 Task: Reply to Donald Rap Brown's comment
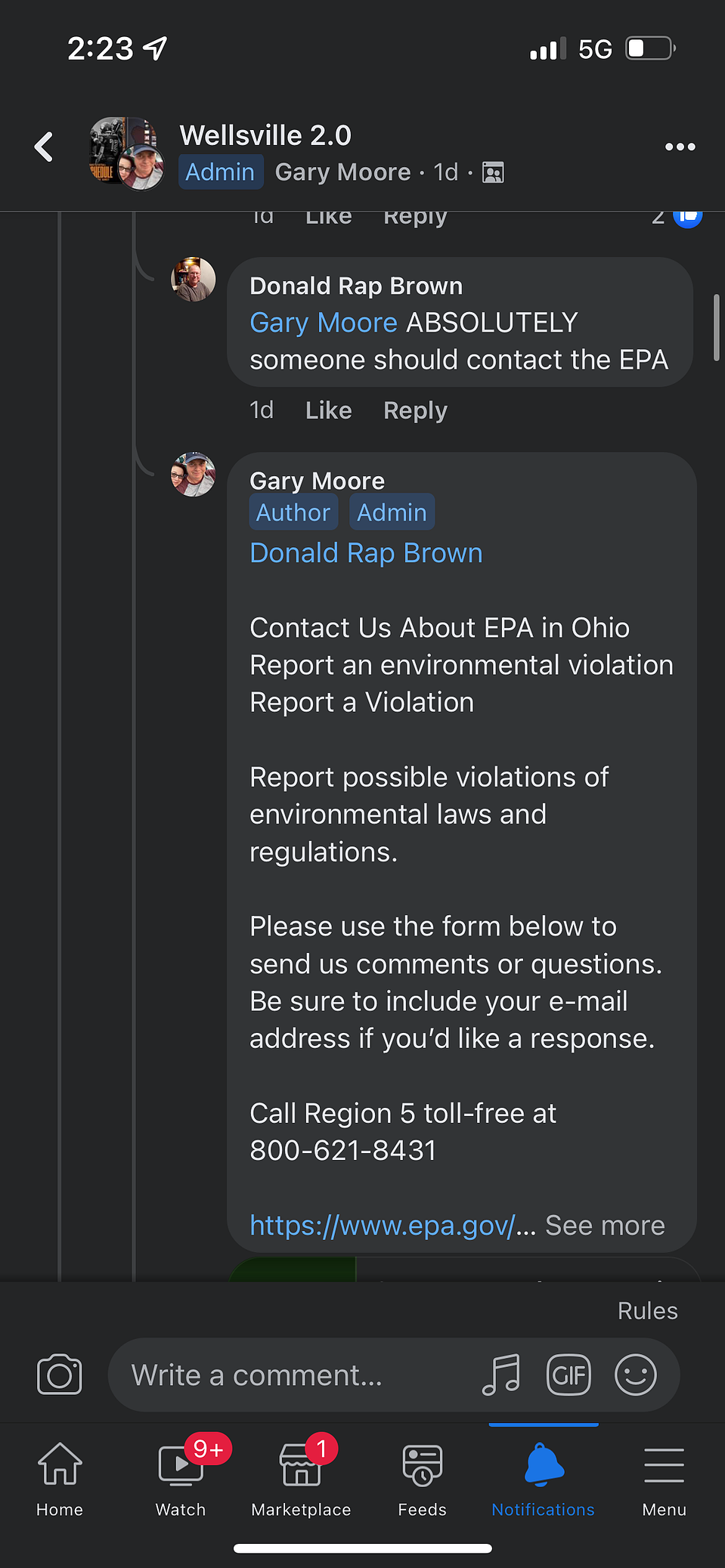tap(415, 410)
